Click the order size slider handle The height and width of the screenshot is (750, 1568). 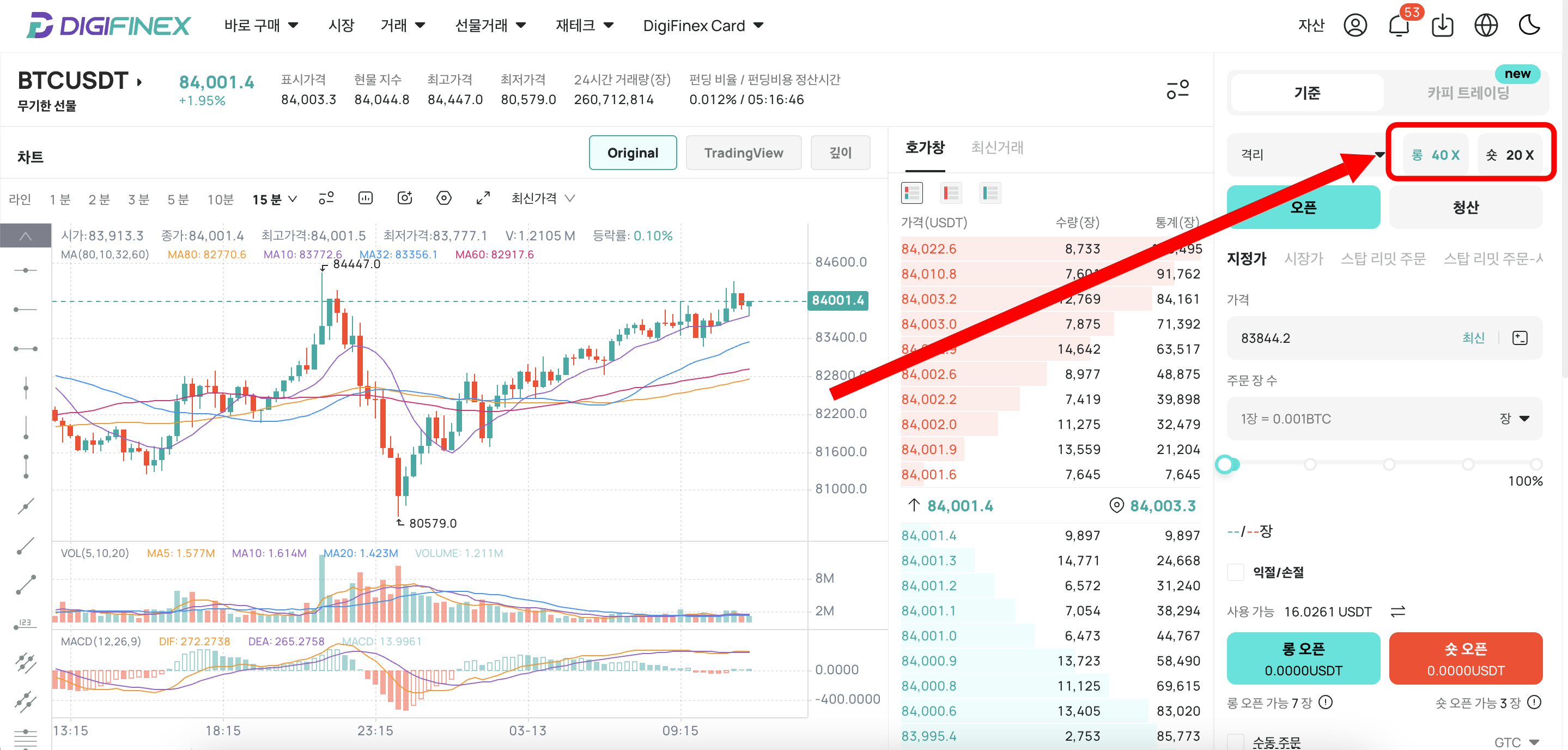coord(1225,464)
